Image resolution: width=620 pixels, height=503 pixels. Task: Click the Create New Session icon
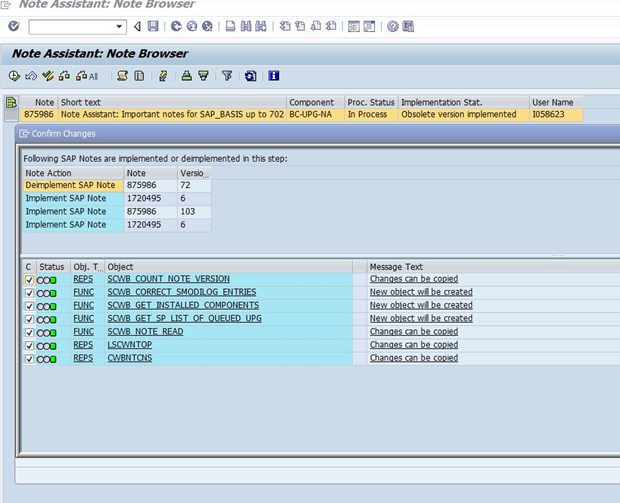pos(353,26)
